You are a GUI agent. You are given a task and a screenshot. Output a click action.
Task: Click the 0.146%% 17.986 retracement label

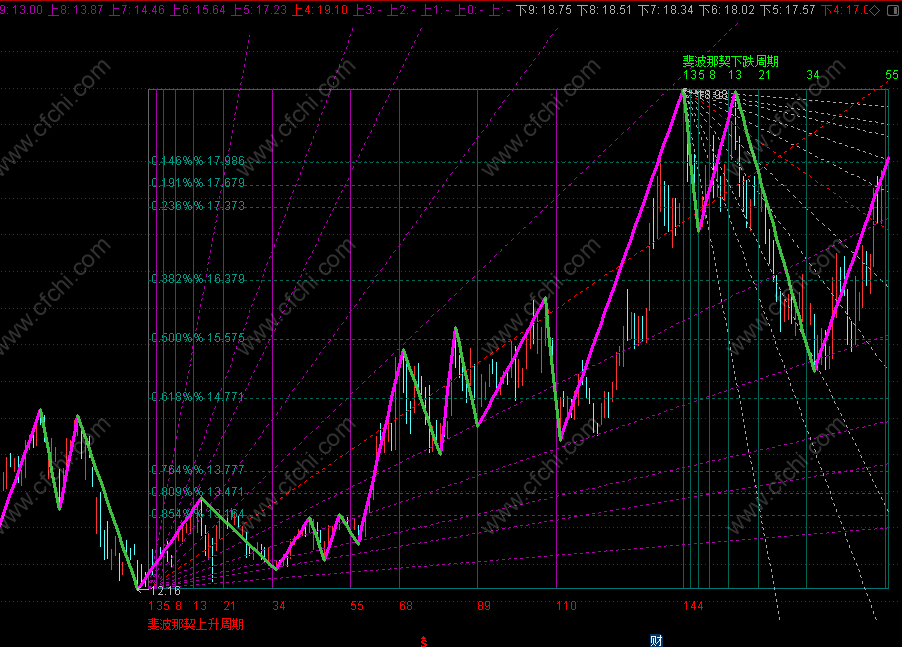(x=198, y=161)
